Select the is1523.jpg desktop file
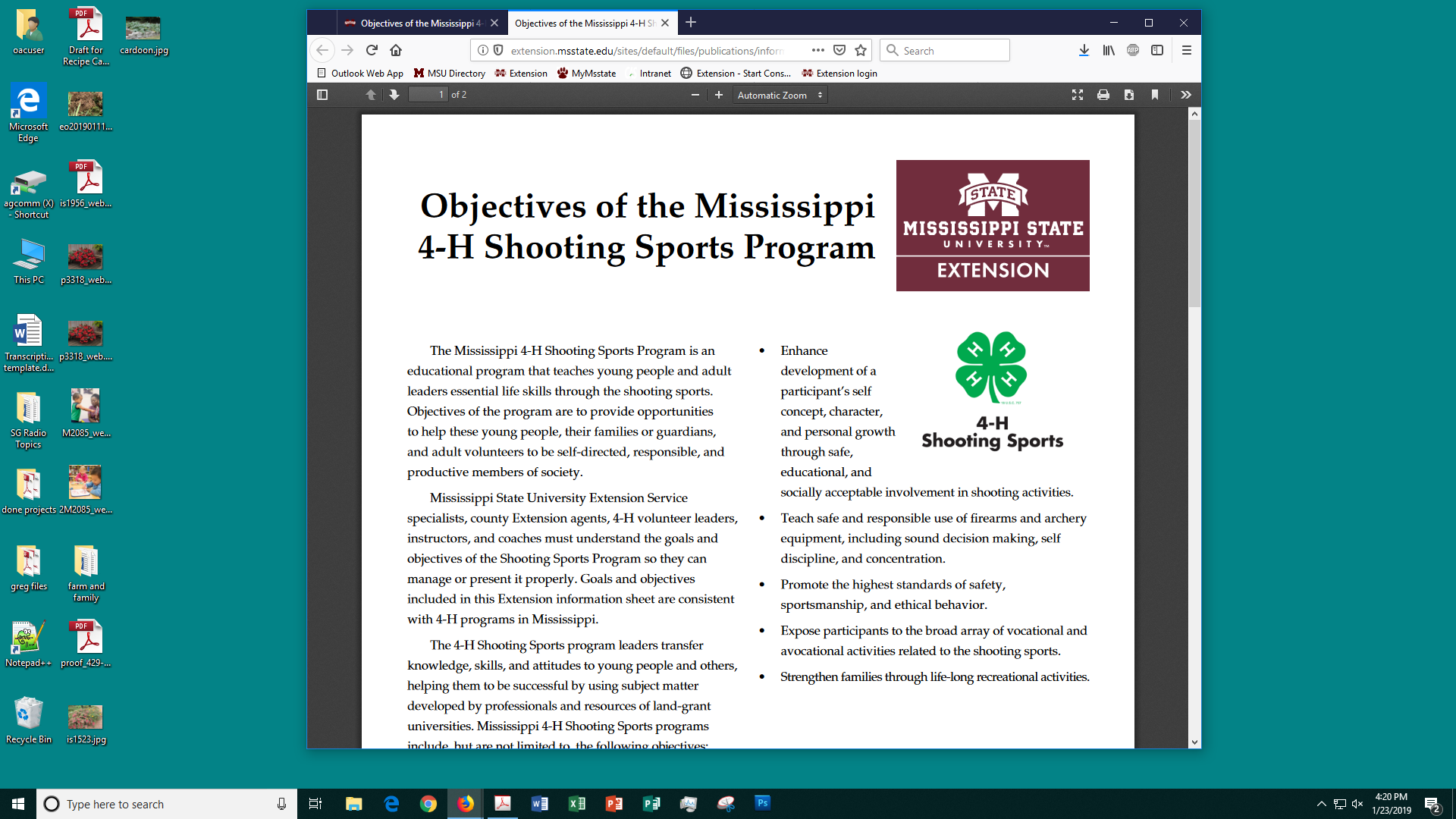This screenshot has height=819, width=1456. click(x=86, y=723)
